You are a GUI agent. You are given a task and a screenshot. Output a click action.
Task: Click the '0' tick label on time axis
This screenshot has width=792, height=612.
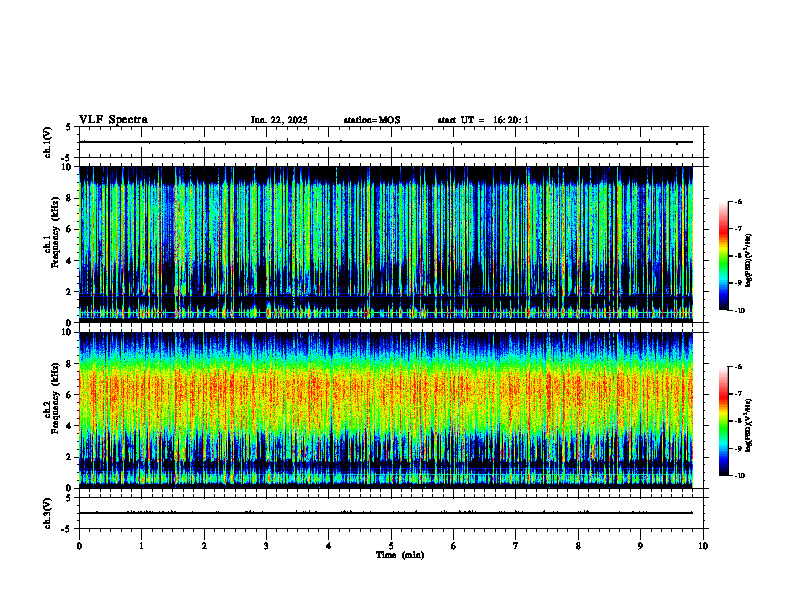click(79, 546)
